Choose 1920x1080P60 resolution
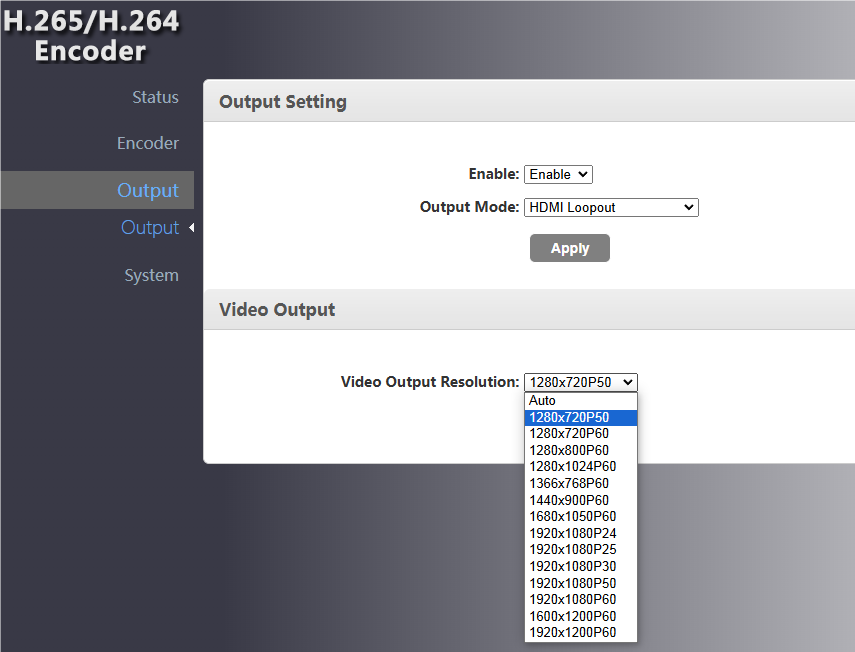Screen dimensions: 855x652 click(581, 600)
